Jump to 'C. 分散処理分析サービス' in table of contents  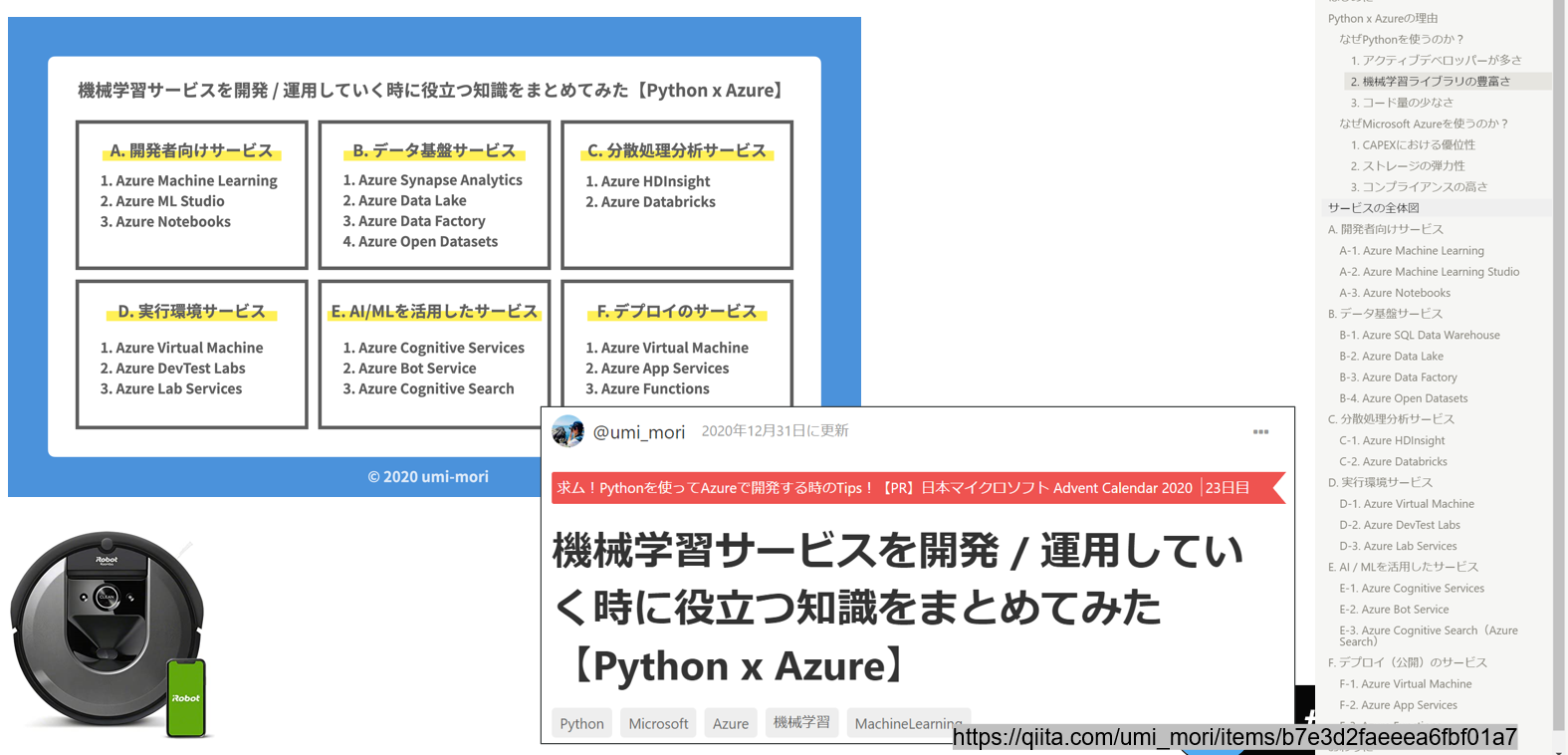point(1392,419)
